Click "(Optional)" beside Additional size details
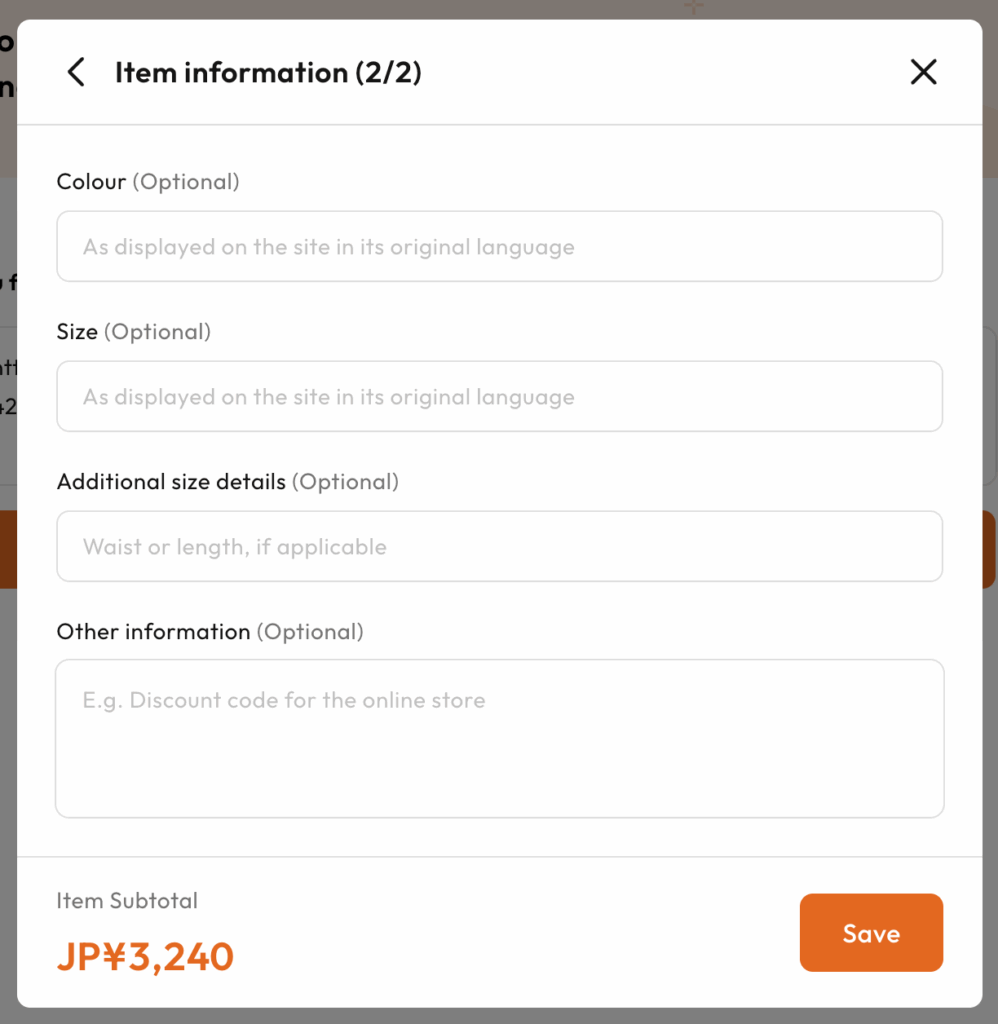998x1024 pixels. point(345,482)
